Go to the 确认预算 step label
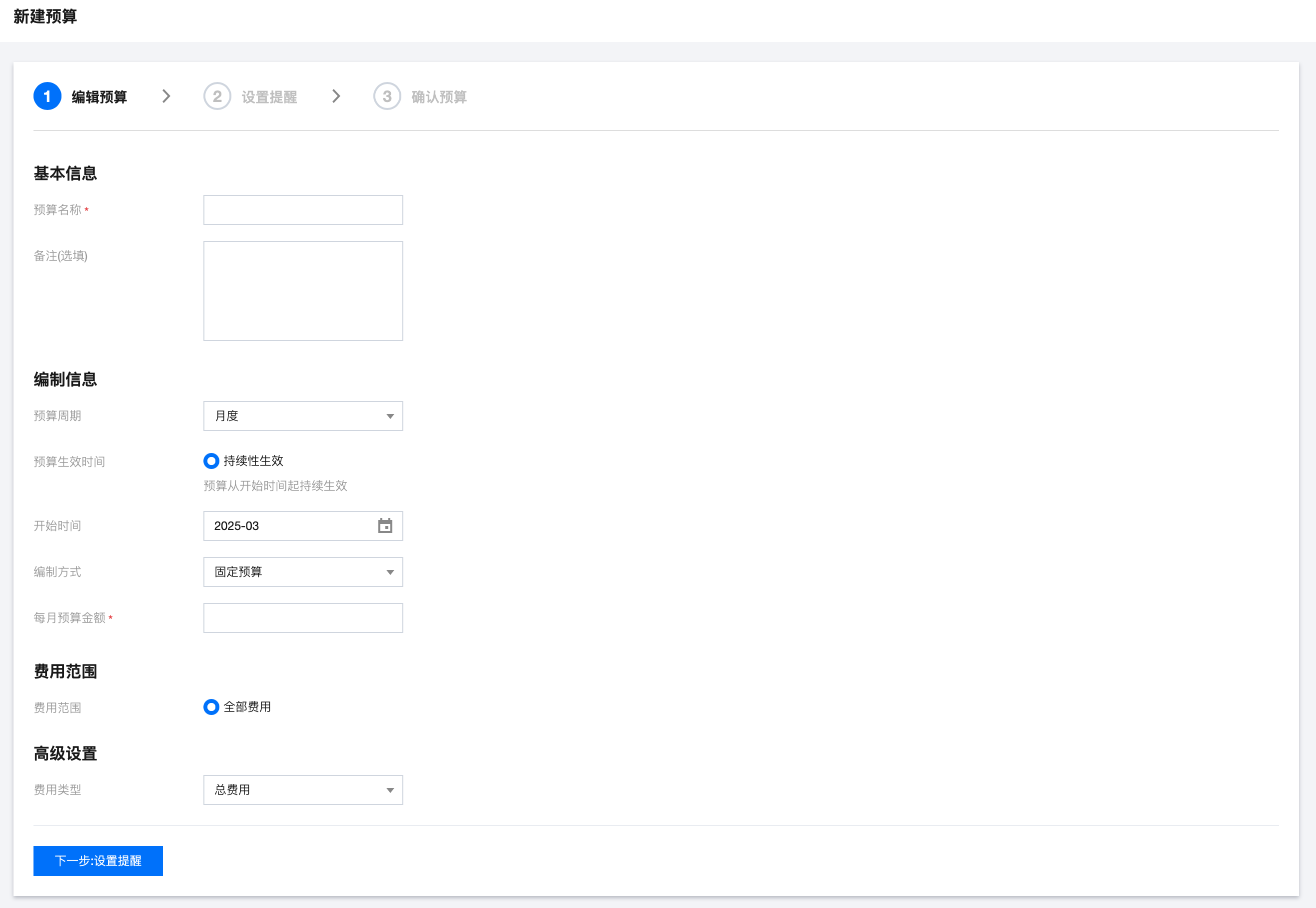Screen dimensions: 1316x908 pyautogui.click(x=438, y=97)
